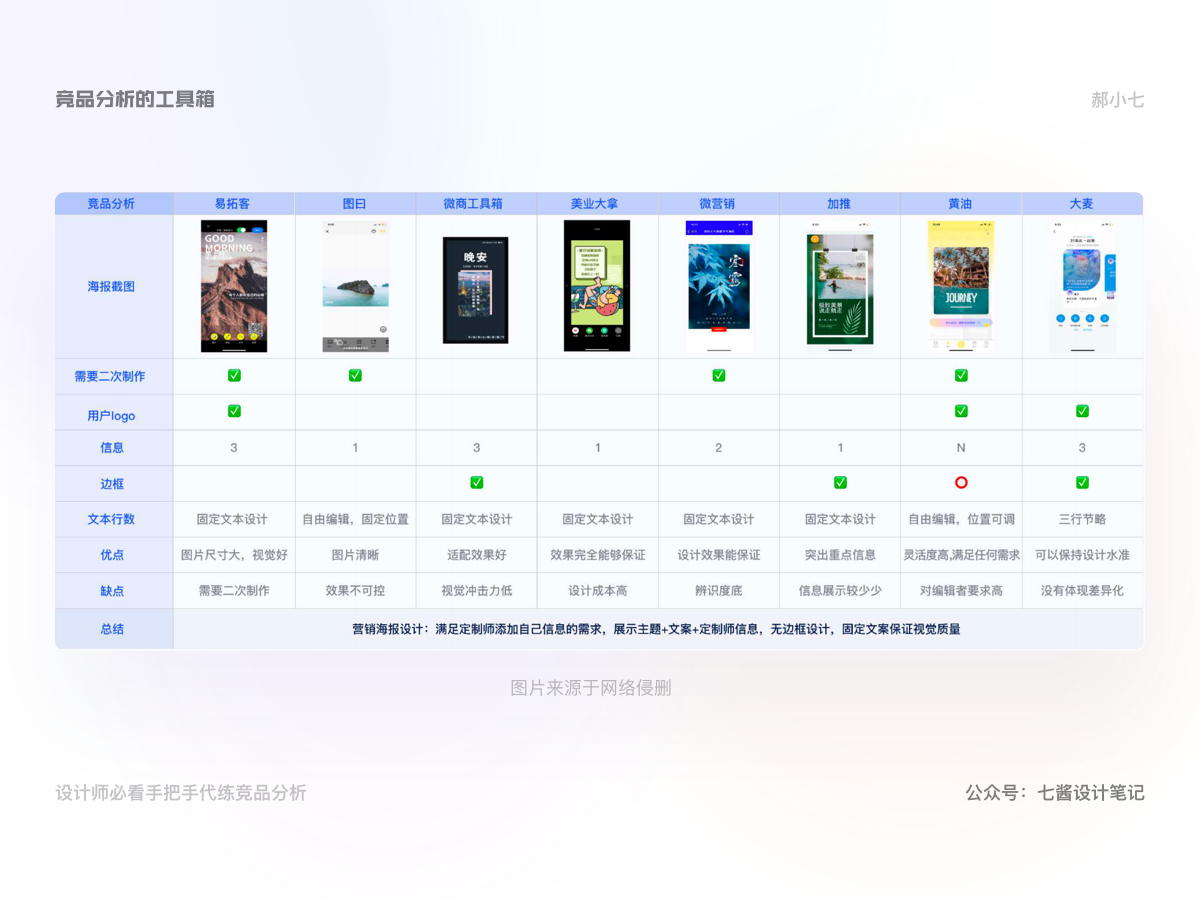Viewport: 1200px width, 900px height.
Task: Open the 微营销 blue leaves poster screenshot
Action: [718, 286]
